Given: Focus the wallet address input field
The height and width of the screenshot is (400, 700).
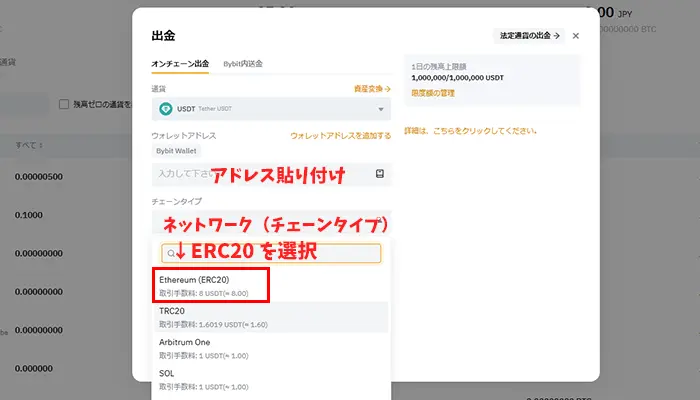Looking at the screenshot, I should pyautogui.click(x=271, y=174).
